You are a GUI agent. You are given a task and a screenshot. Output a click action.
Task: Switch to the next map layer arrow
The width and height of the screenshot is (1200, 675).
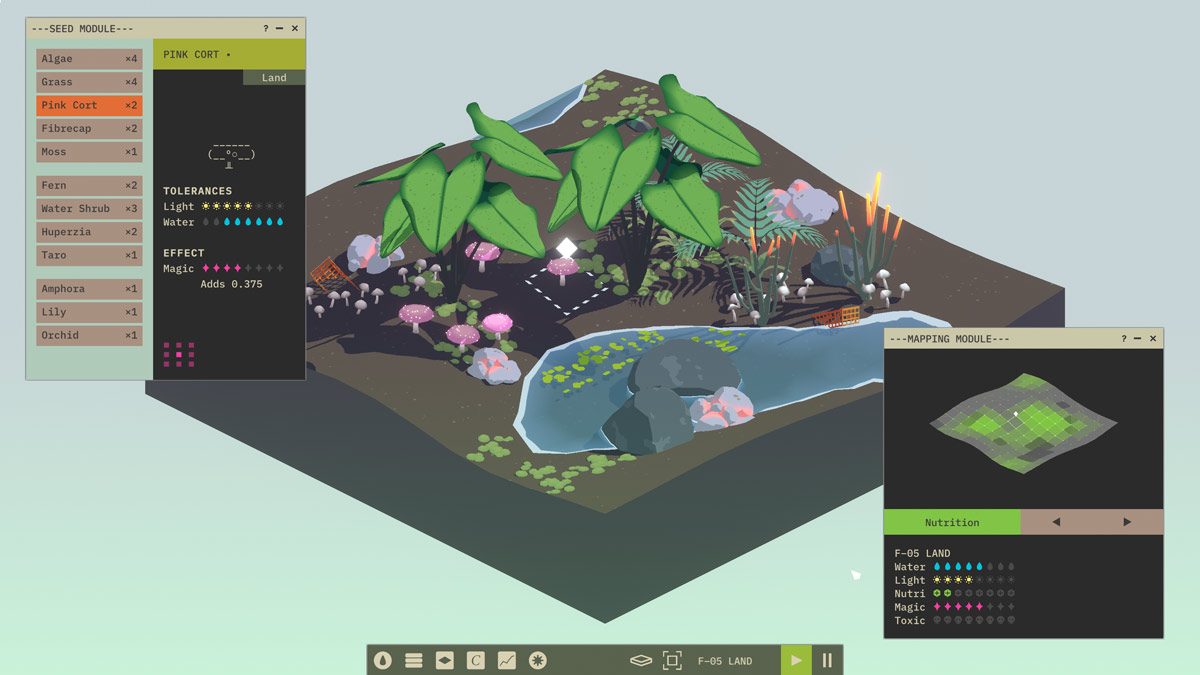coord(1127,522)
